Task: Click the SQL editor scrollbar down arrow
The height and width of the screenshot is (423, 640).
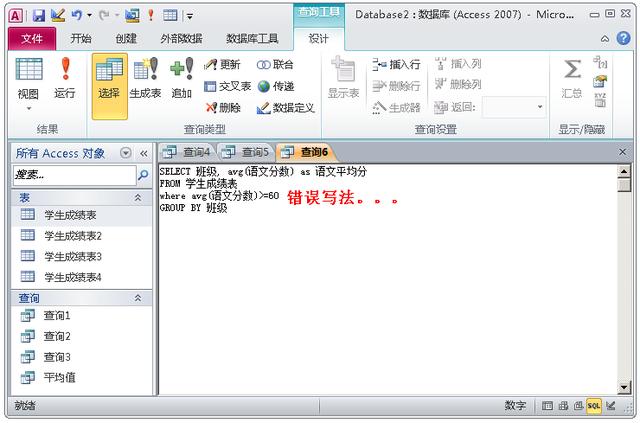Action: pos(624,387)
